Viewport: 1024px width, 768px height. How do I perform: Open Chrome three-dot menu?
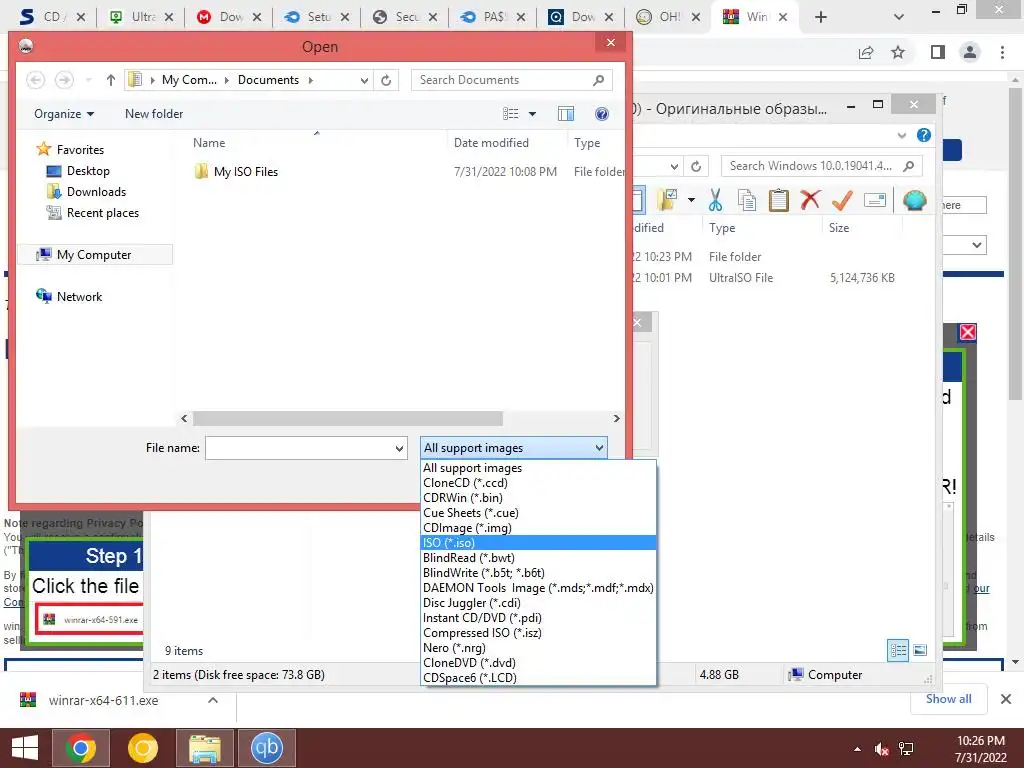(1002, 52)
